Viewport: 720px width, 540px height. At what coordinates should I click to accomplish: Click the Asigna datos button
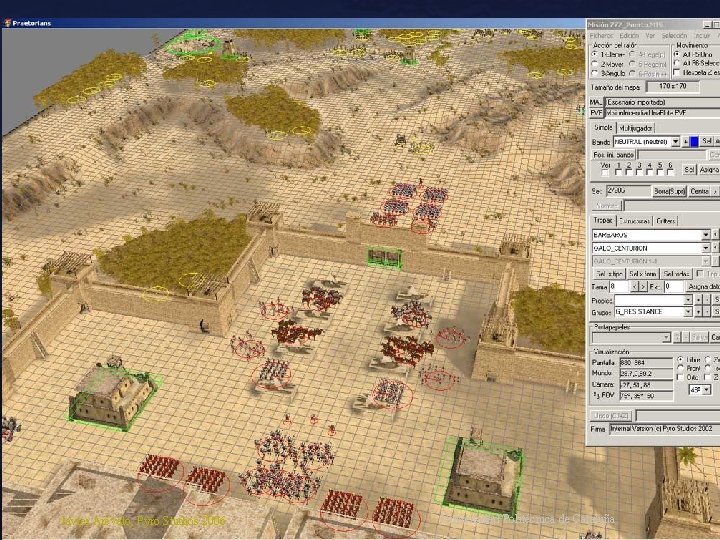click(x=704, y=287)
